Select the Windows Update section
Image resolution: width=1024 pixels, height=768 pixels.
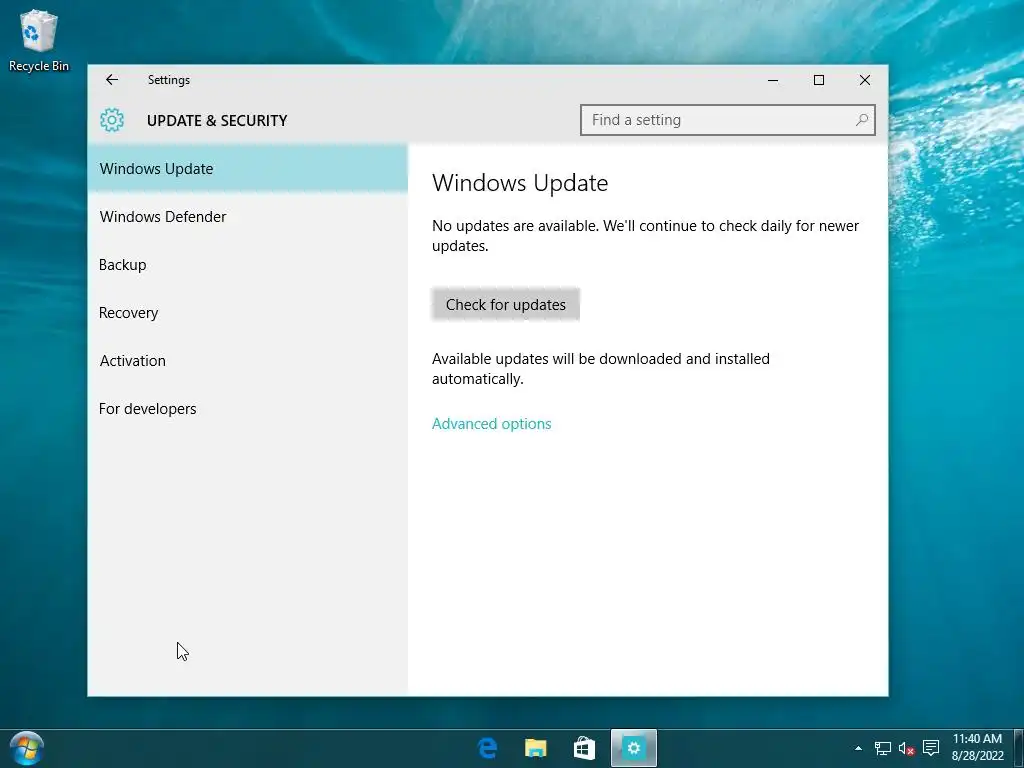(248, 168)
